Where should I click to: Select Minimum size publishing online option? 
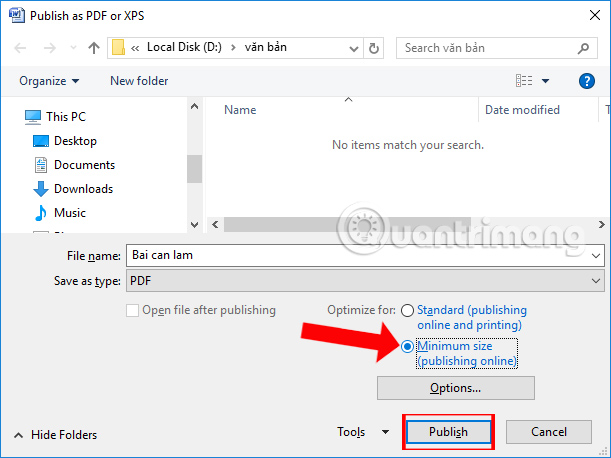click(407, 346)
